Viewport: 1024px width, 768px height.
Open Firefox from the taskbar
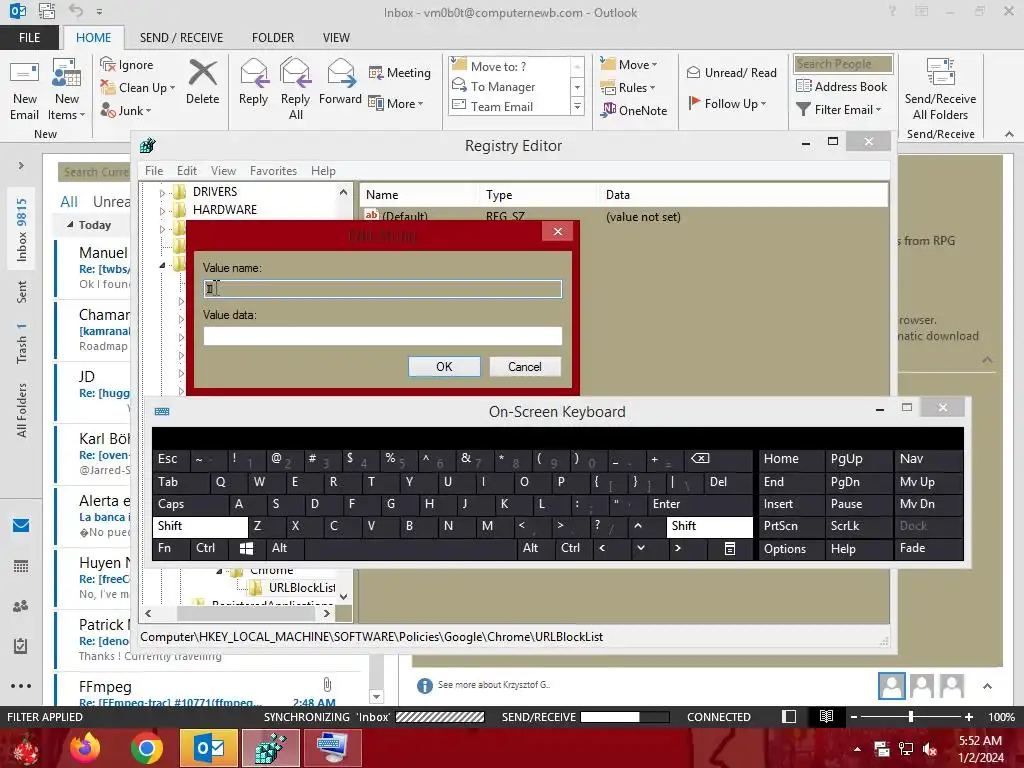tap(86, 748)
